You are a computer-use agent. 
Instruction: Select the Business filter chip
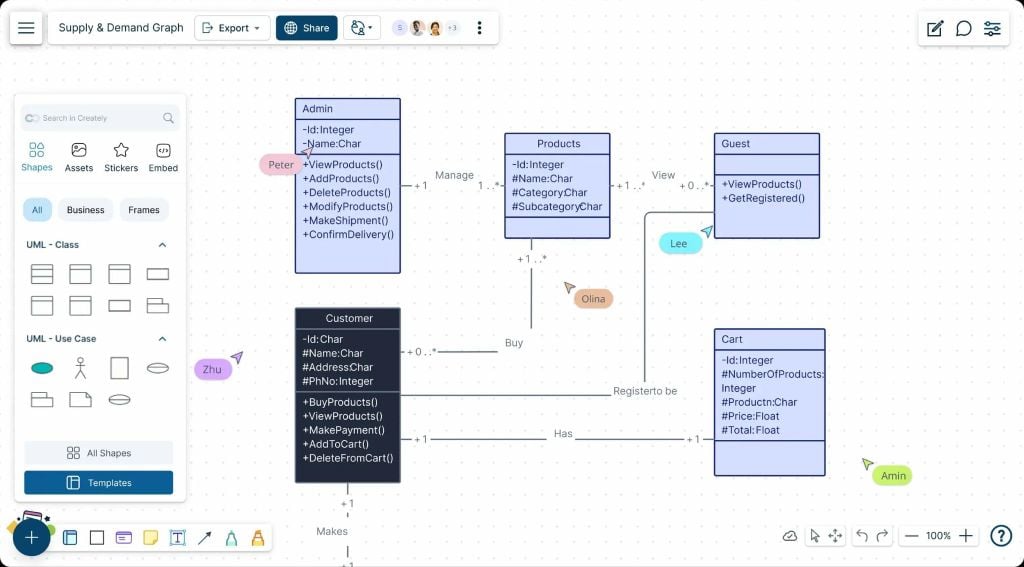(86, 210)
